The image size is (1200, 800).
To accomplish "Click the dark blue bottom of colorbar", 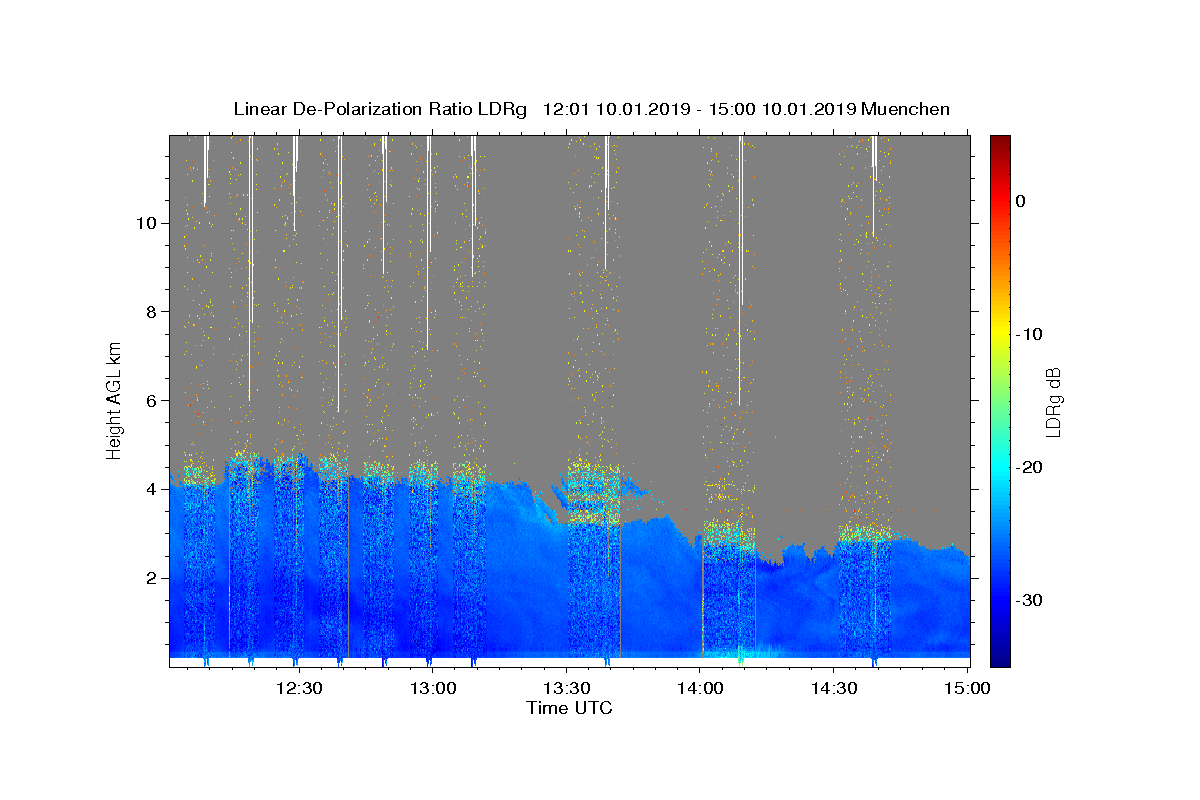I will click(x=999, y=659).
